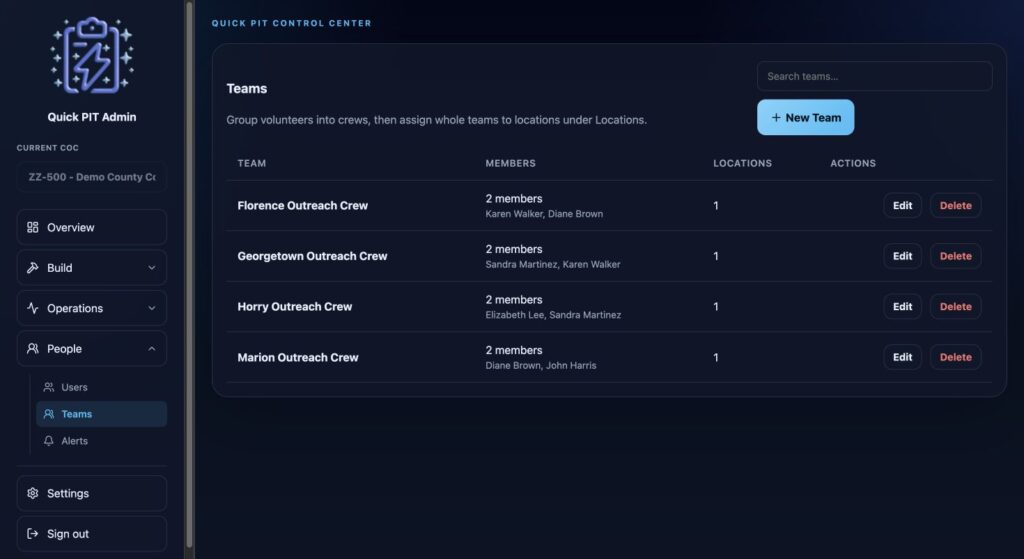Open the Overview page
The width and height of the screenshot is (1024, 559).
[x=91, y=227]
